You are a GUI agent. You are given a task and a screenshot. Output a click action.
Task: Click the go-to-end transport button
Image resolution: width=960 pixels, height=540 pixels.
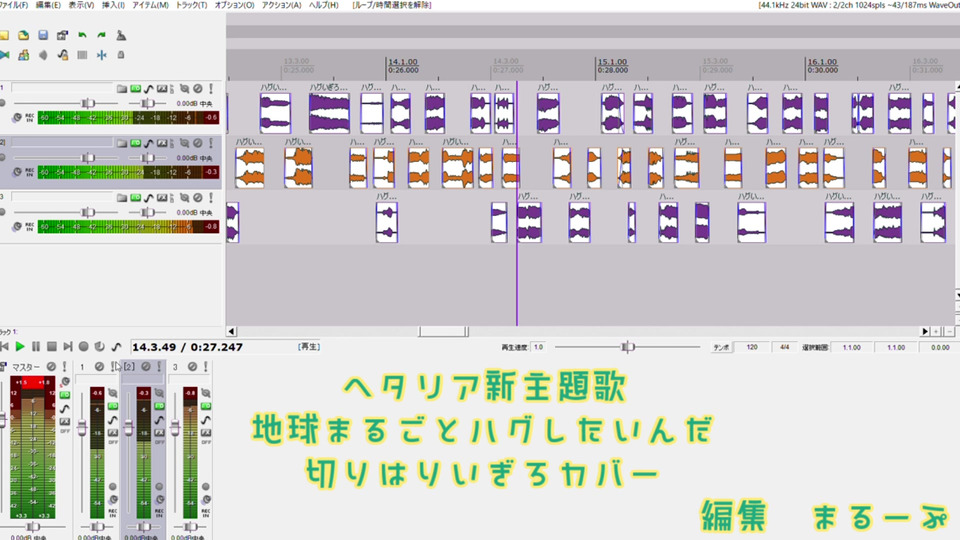coord(67,347)
